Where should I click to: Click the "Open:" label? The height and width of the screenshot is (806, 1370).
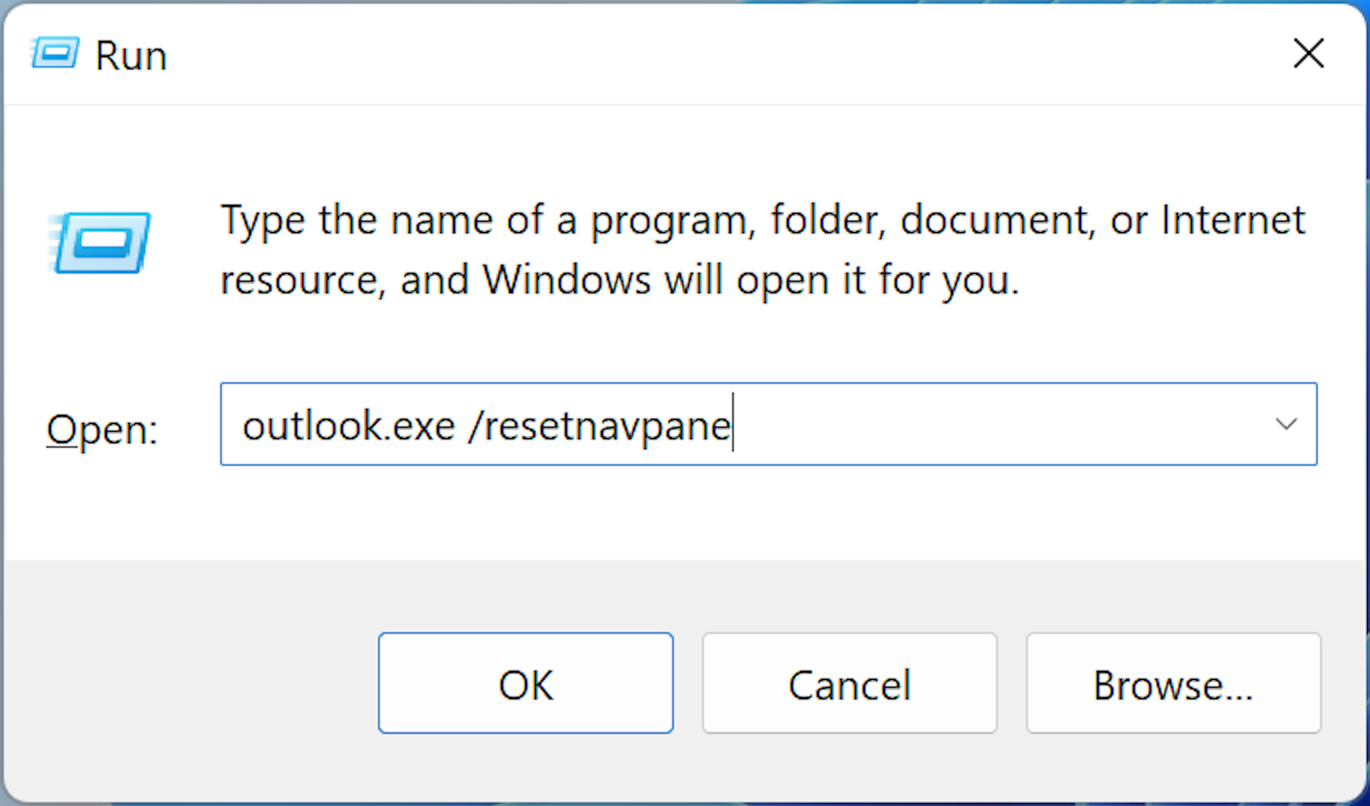[102, 430]
